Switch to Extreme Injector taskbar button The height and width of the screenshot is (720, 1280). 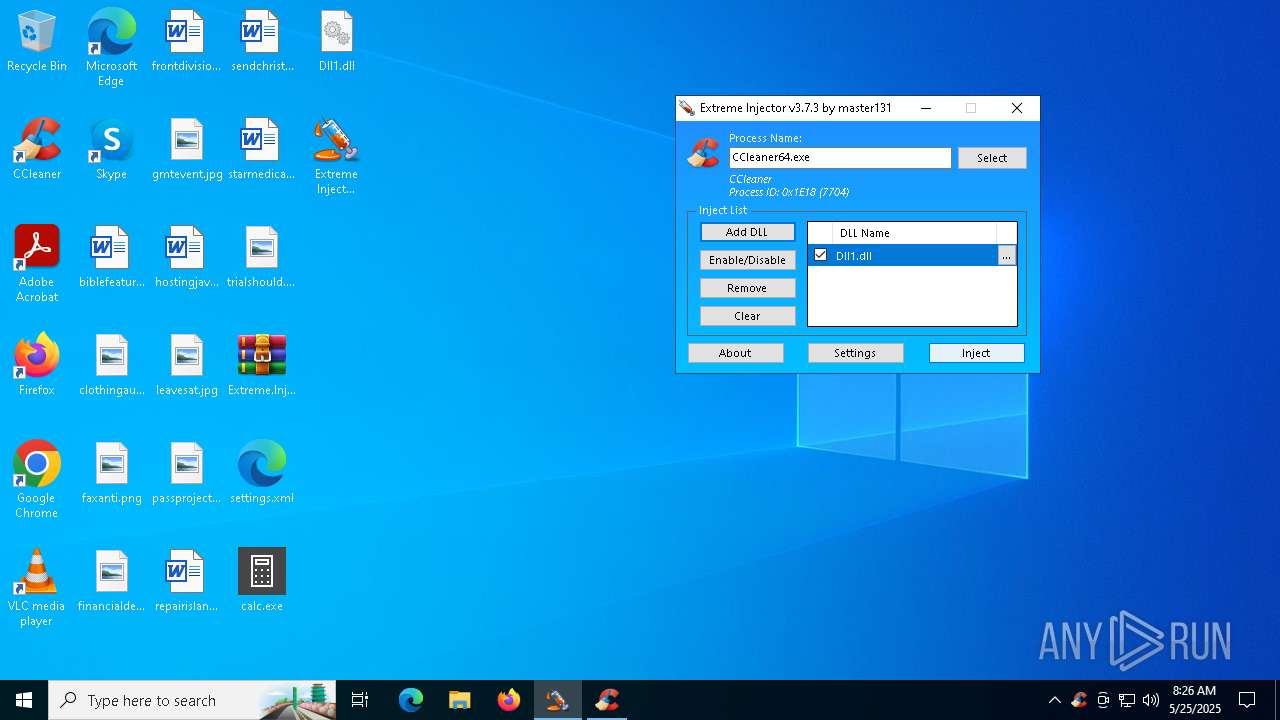(x=557, y=700)
